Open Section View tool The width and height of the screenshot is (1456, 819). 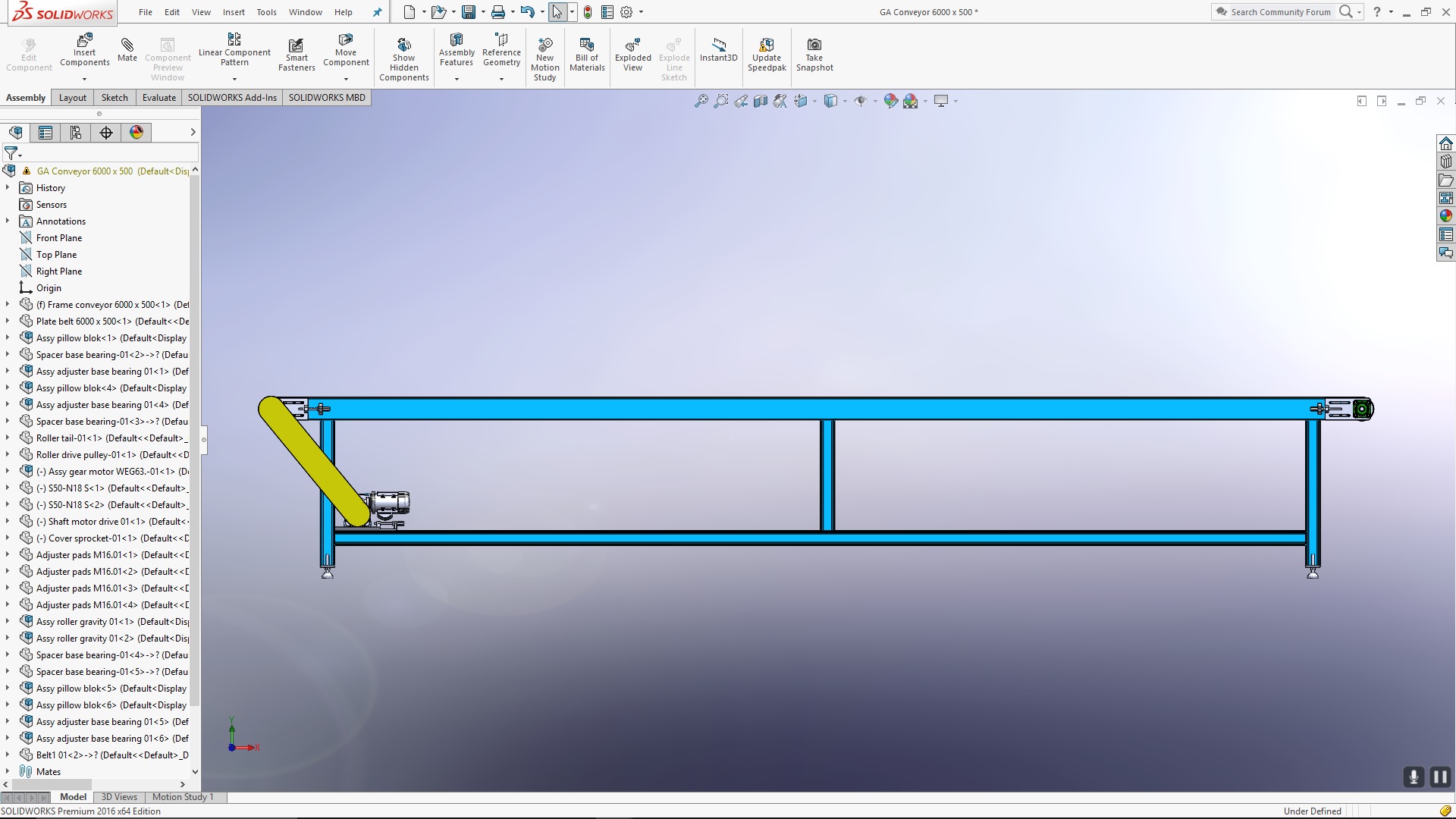pyautogui.click(x=761, y=101)
